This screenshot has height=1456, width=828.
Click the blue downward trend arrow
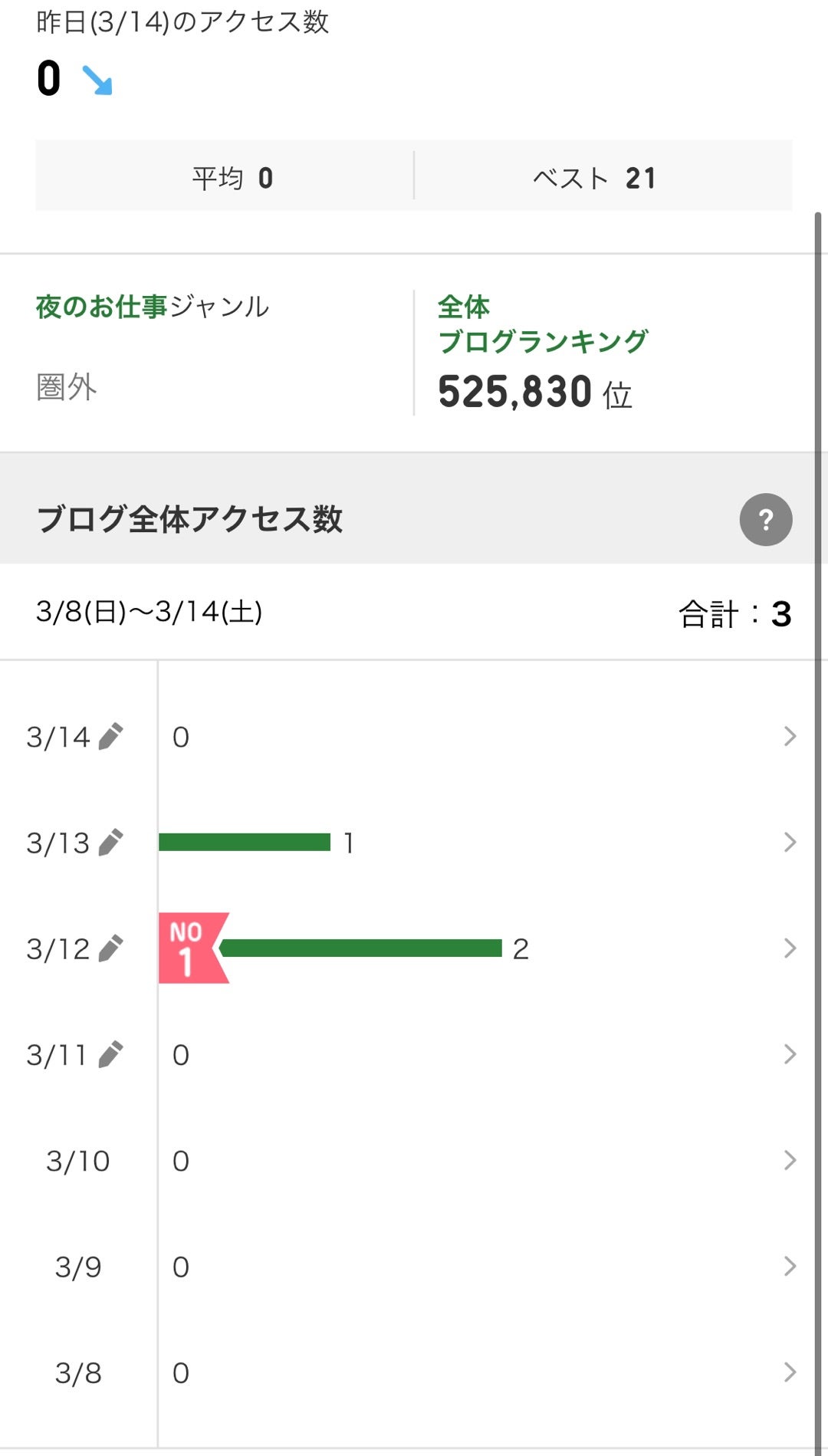[x=97, y=80]
